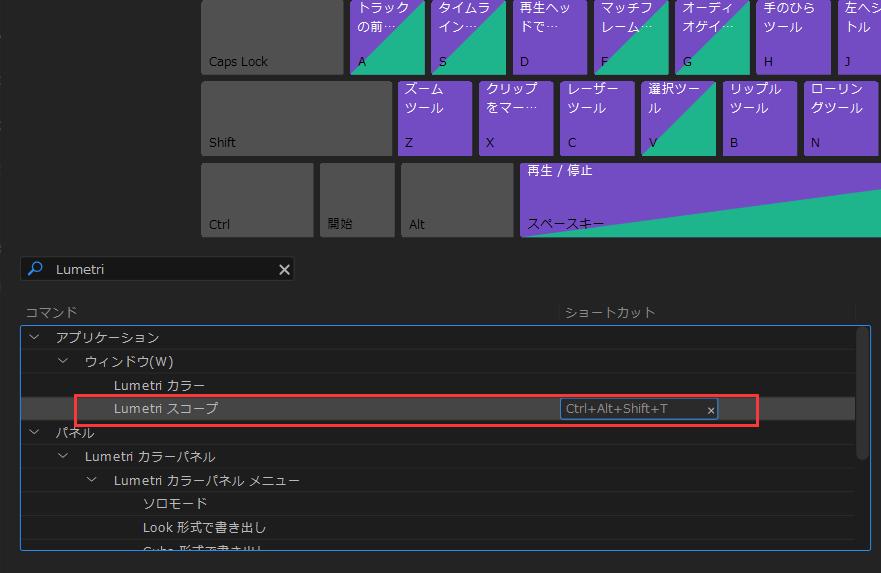Clear the Lumetri search text
Viewport: 881px width, 573px height.
click(284, 269)
